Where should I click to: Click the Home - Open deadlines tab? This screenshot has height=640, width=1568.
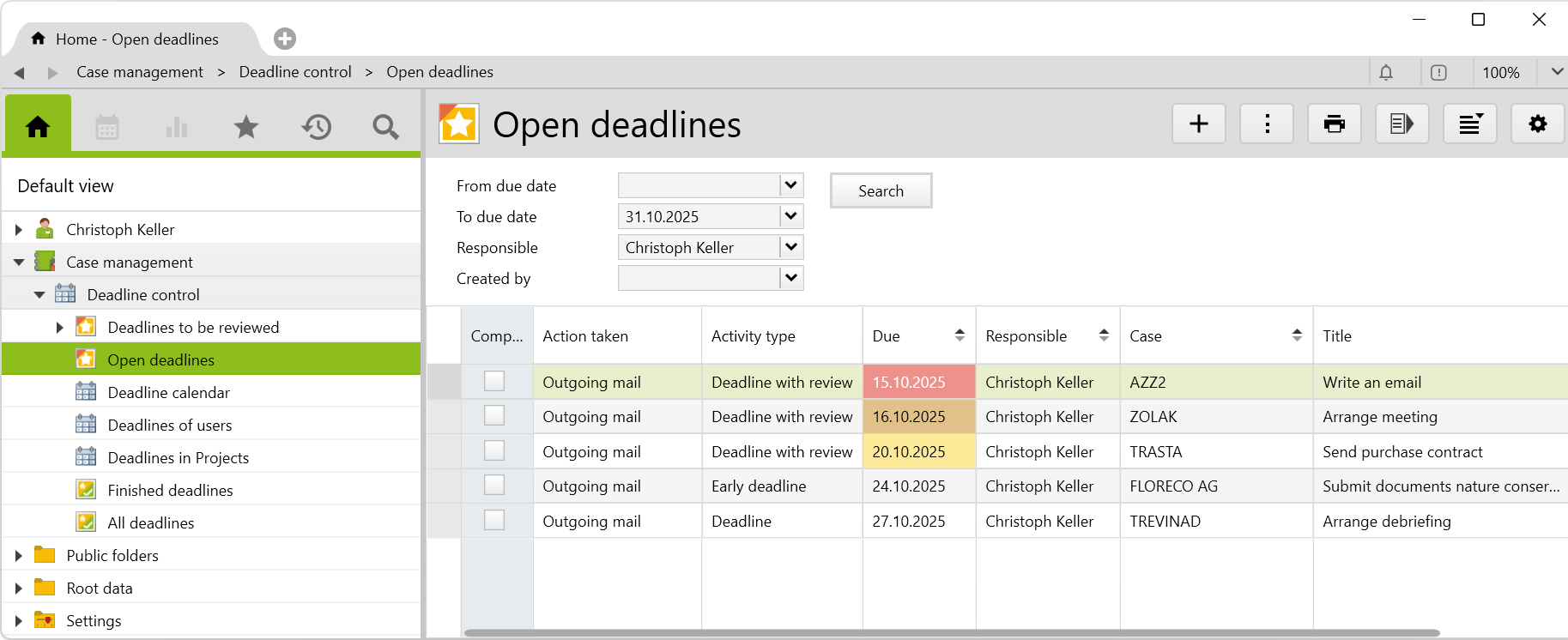137,39
